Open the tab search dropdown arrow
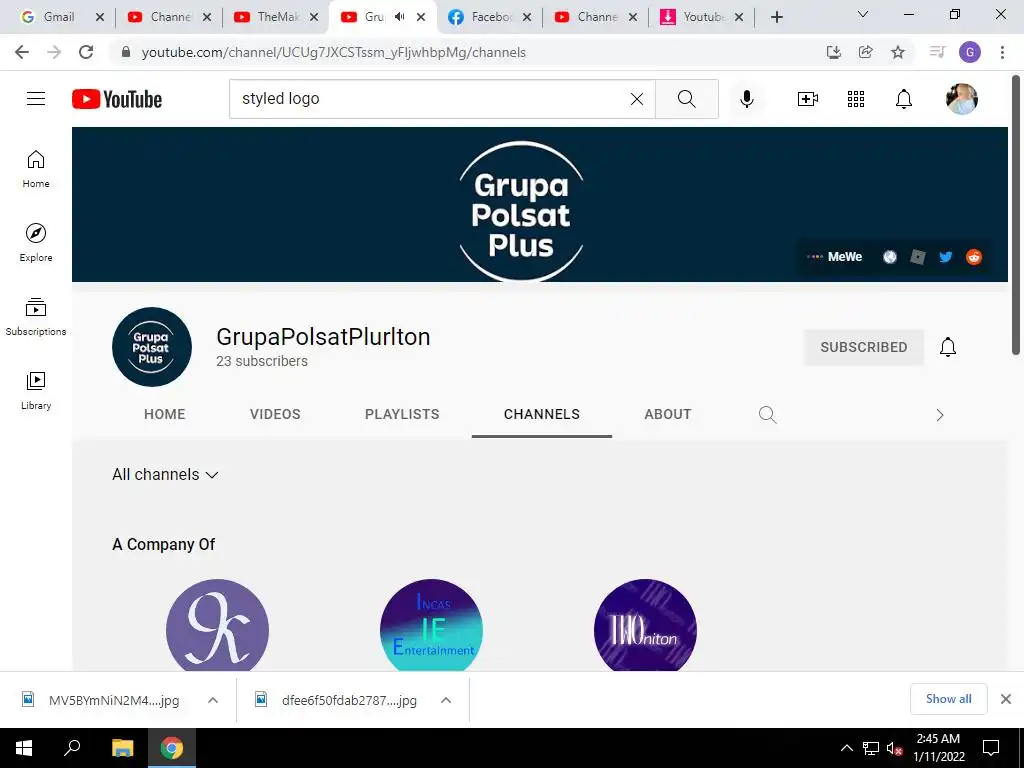The image size is (1024, 768). [x=863, y=14]
